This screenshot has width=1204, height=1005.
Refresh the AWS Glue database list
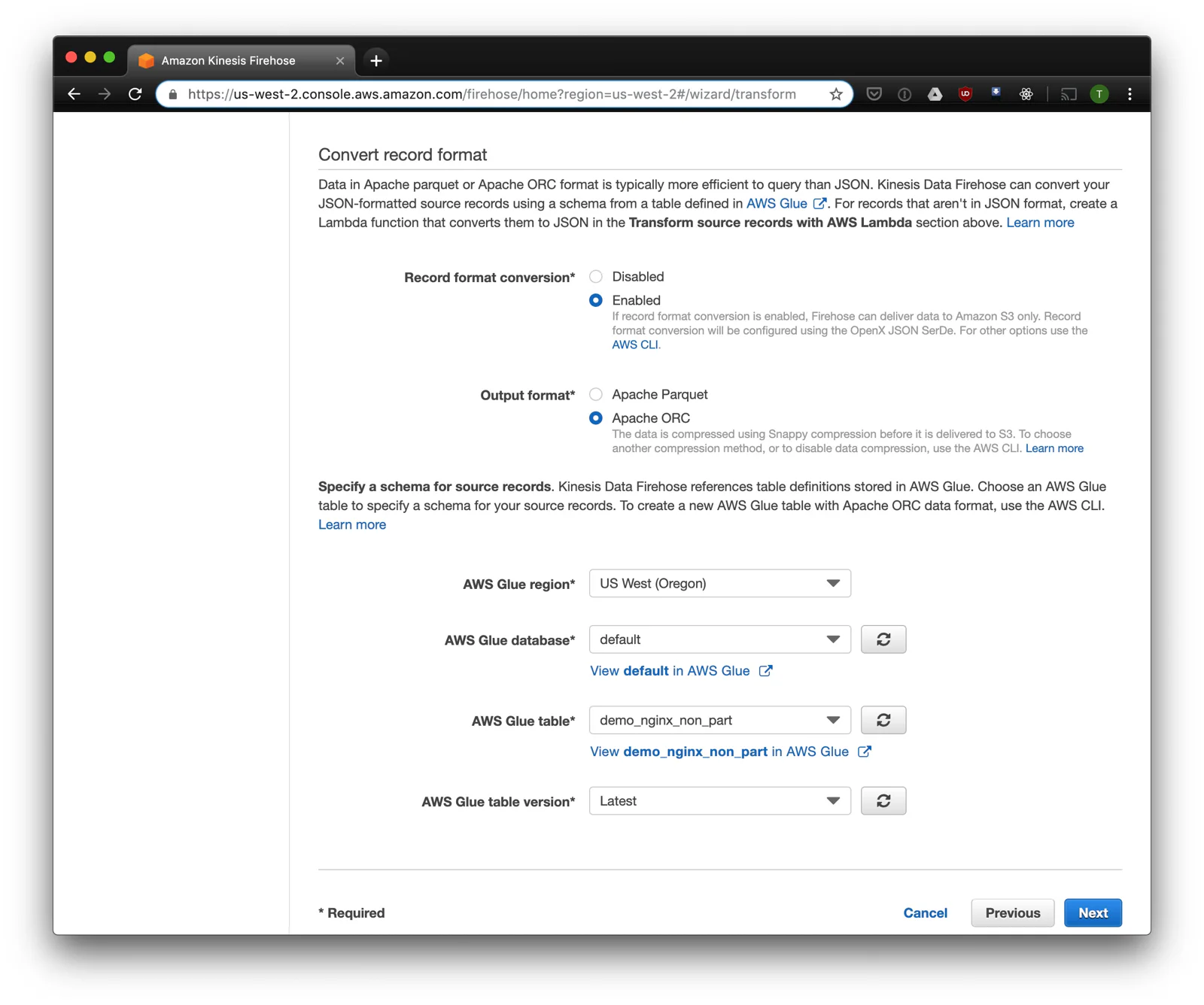pyautogui.click(x=883, y=639)
